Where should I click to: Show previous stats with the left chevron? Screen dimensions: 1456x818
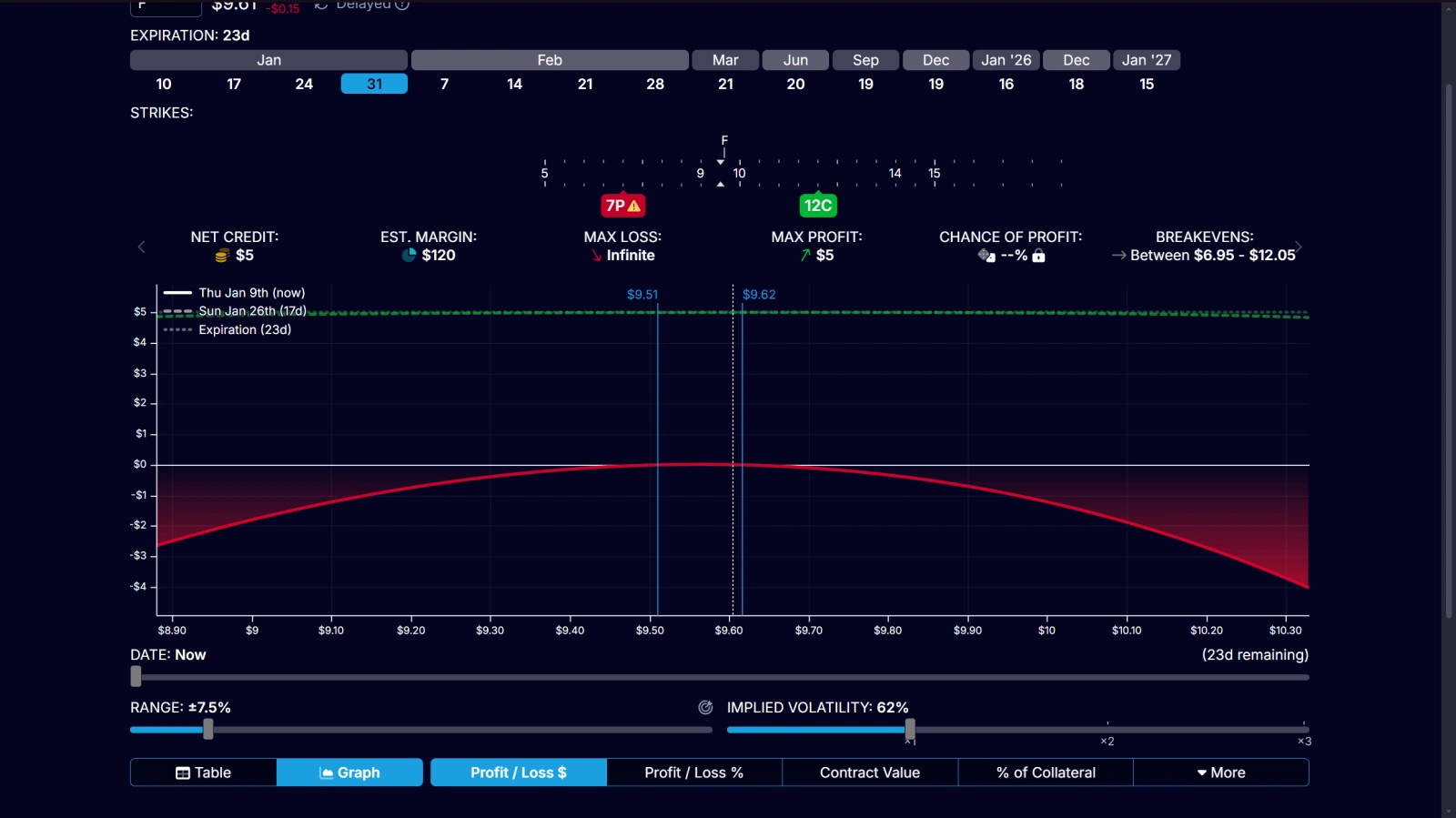point(141,247)
